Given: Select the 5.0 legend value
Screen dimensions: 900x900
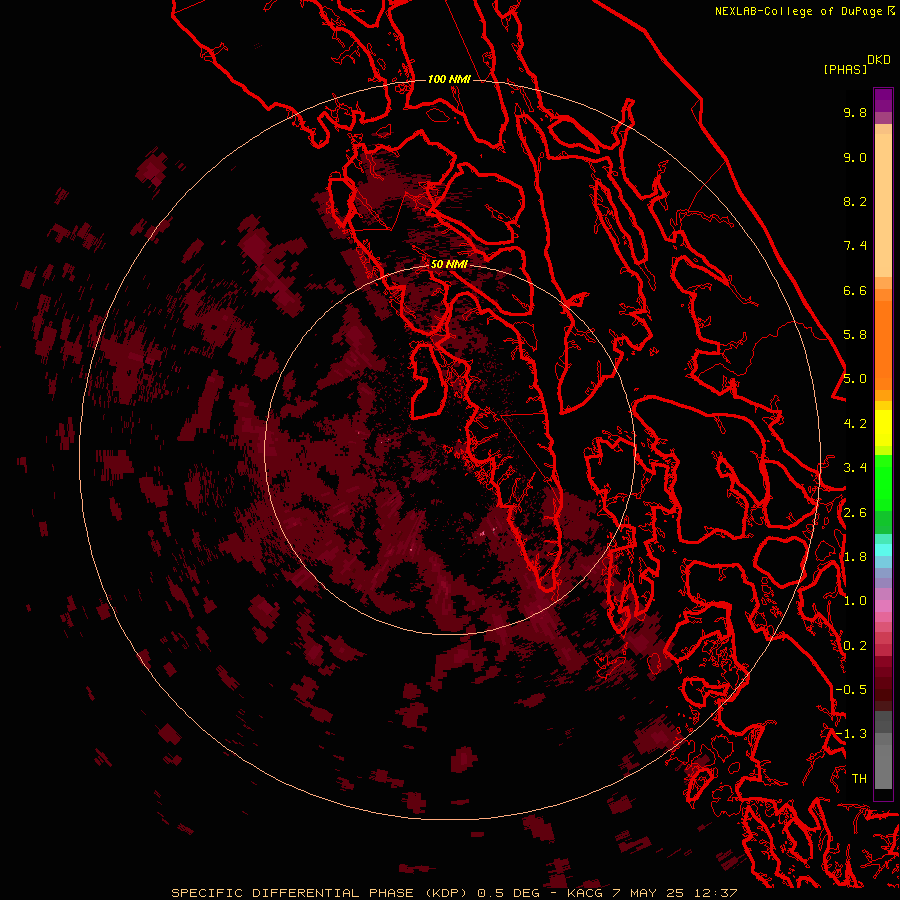Looking at the screenshot, I should [855, 379].
